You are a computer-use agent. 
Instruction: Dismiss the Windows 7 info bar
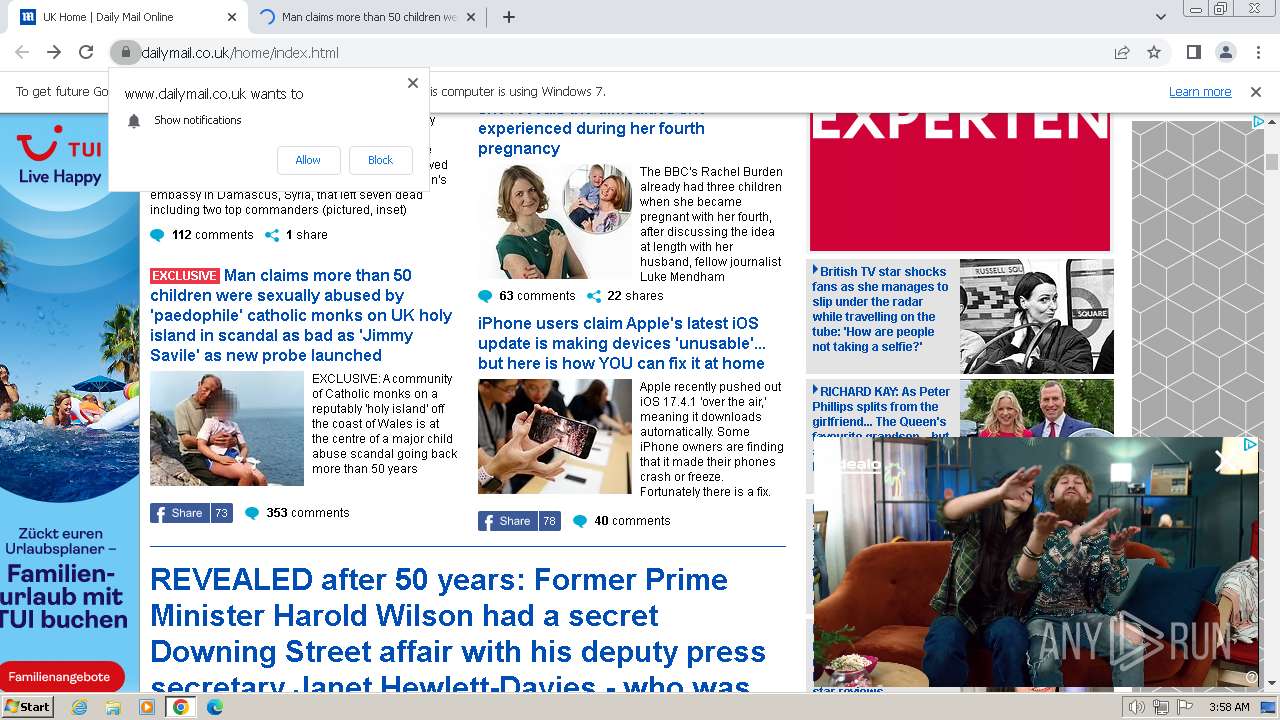point(1256,92)
